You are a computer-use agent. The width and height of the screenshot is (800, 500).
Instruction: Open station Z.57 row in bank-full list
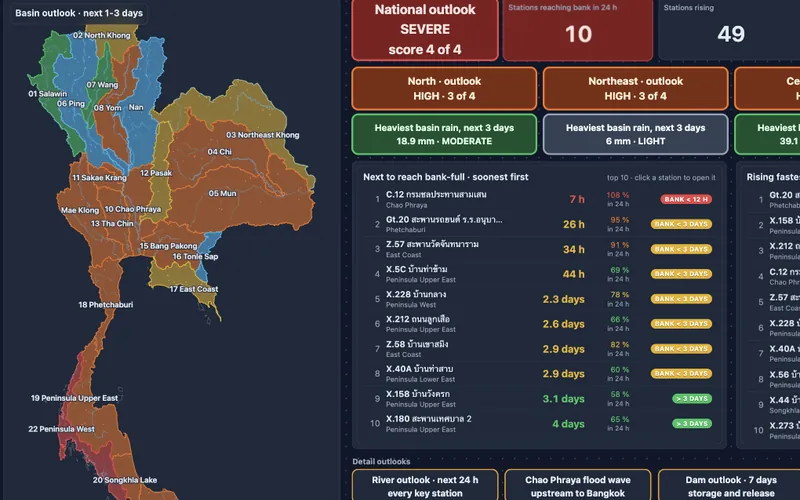click(x=541, y=249)
